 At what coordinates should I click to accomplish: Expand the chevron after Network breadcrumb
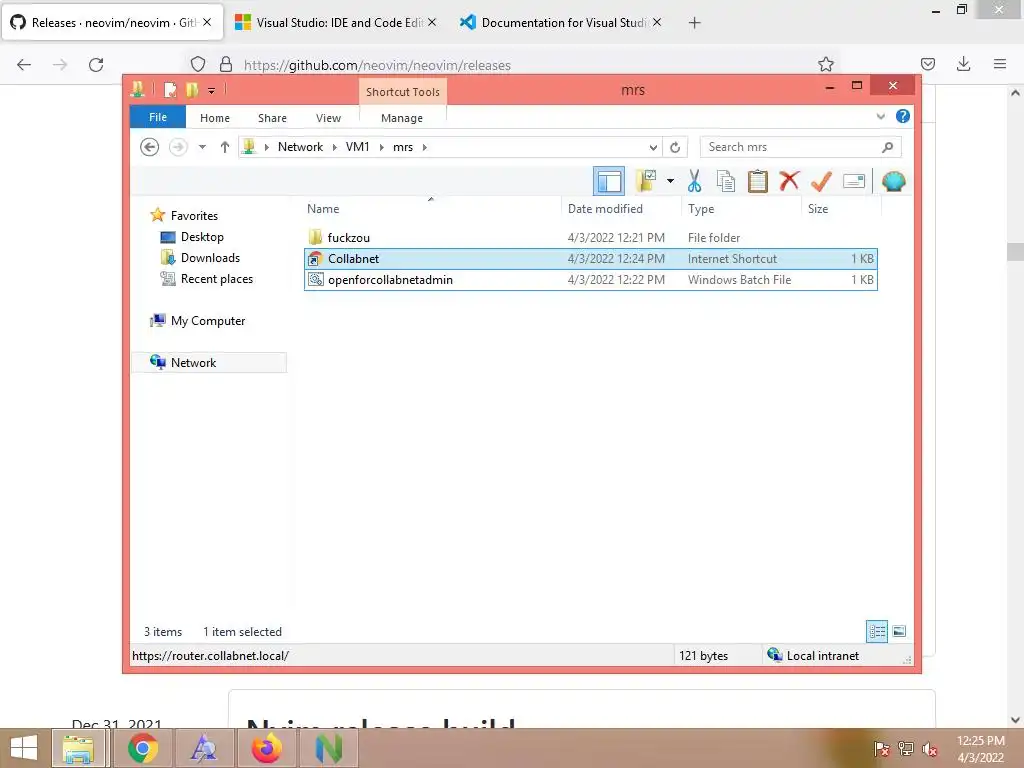click(334, 147)
